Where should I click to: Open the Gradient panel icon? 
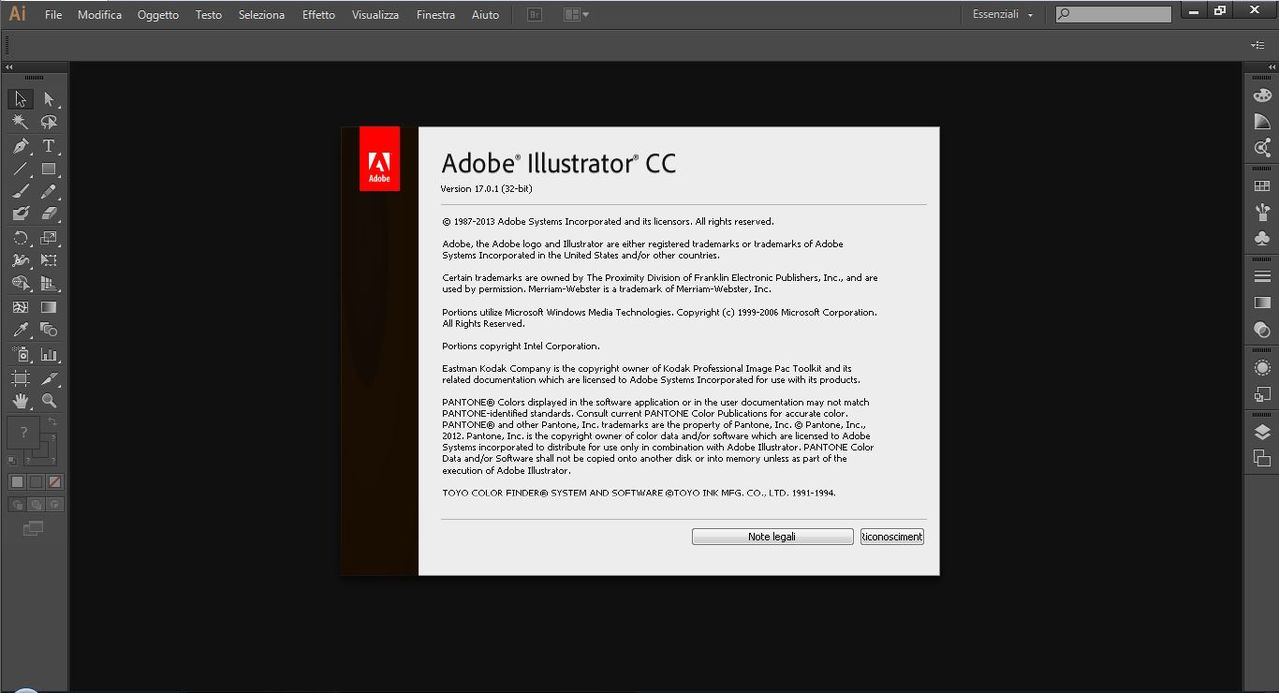point(1262,302)
